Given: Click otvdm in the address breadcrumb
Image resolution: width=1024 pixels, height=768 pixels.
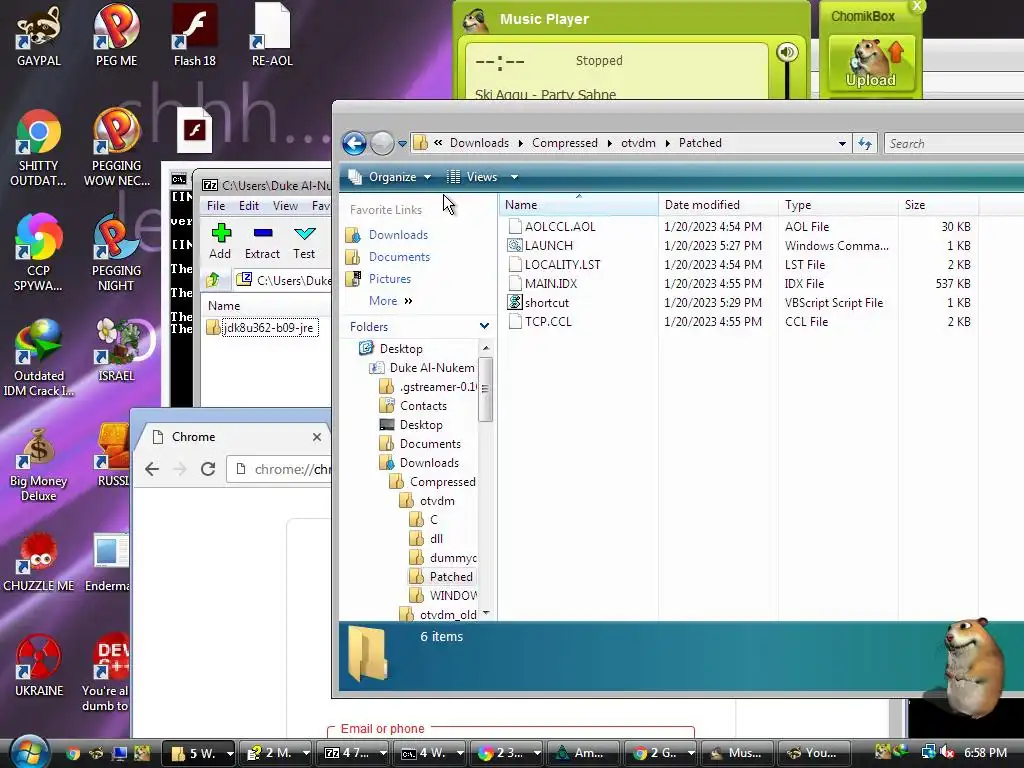Looking at the screenshot, I should (638, 143).
